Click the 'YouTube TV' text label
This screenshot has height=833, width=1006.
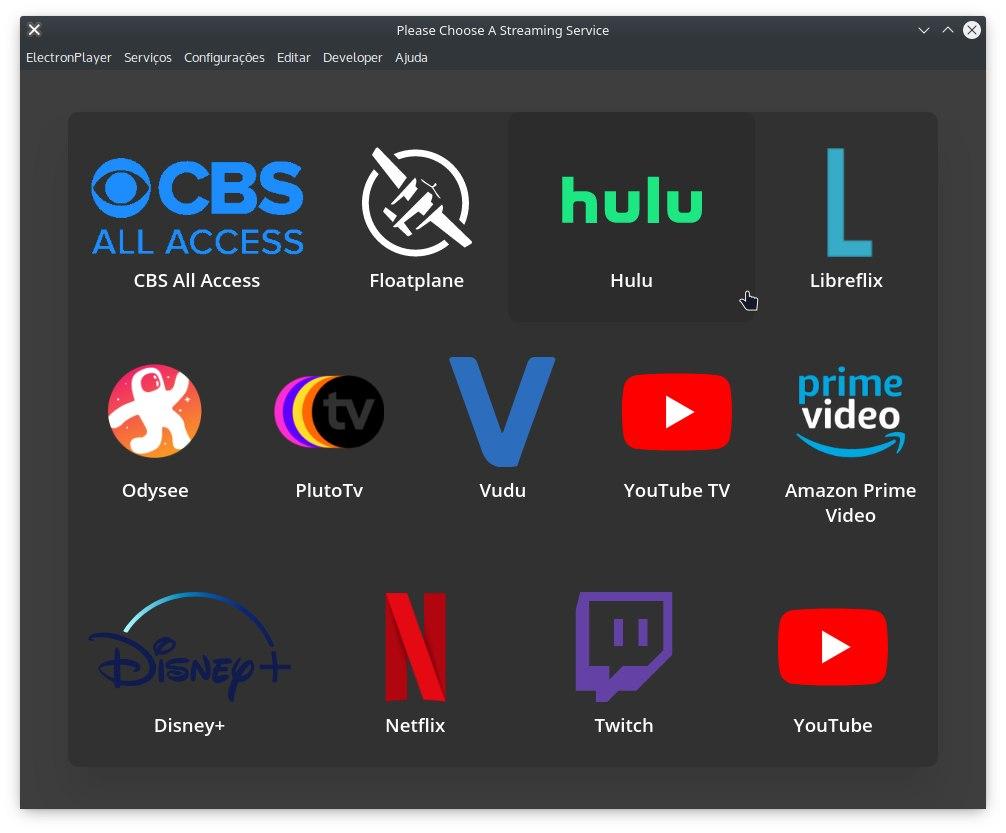[x=677, y=490]
